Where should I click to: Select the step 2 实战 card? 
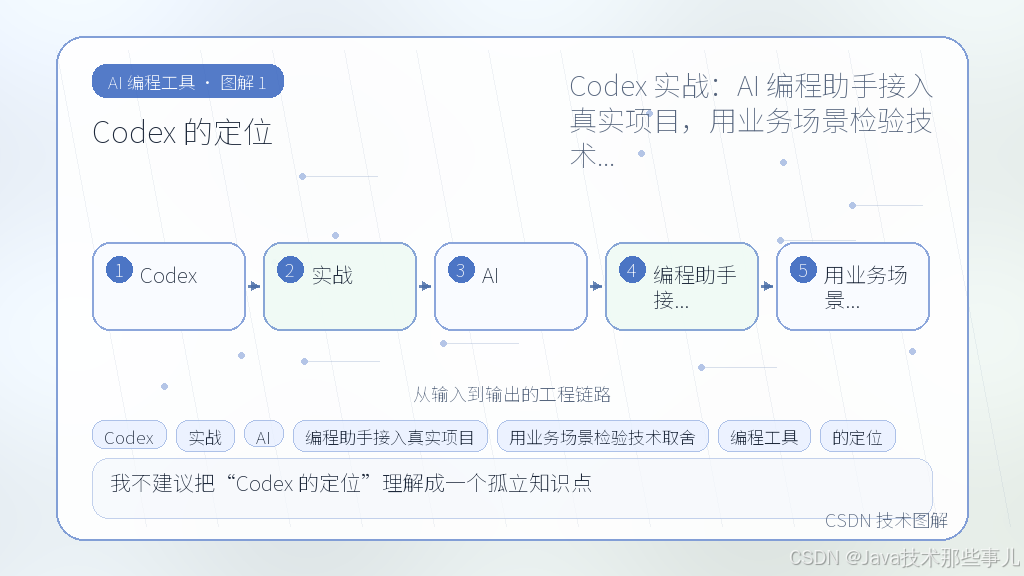pyautogui.click(x=340, y=286)
